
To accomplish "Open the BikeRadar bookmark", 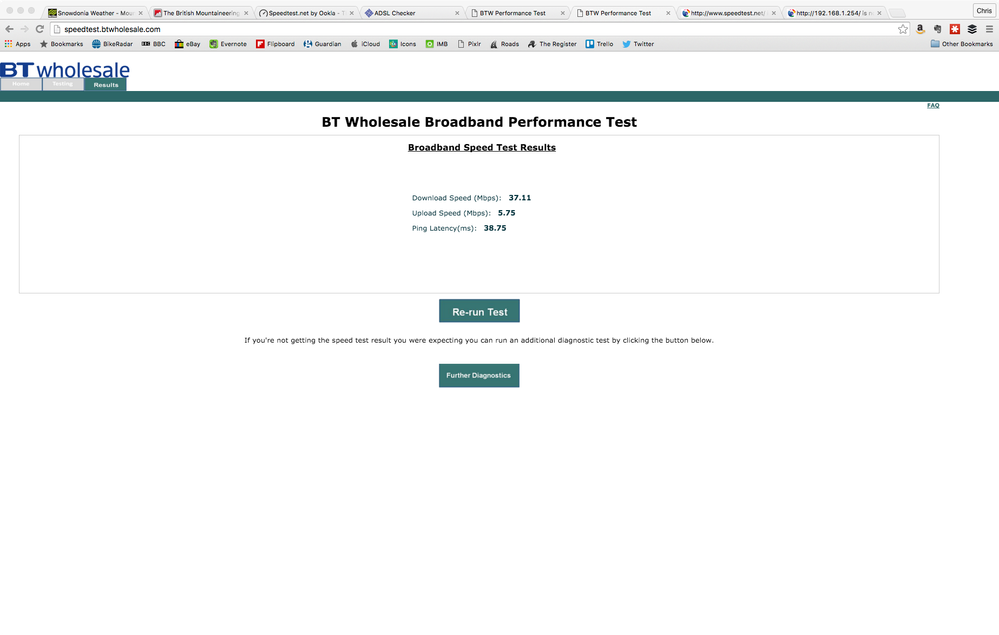I will coord(112,44).
